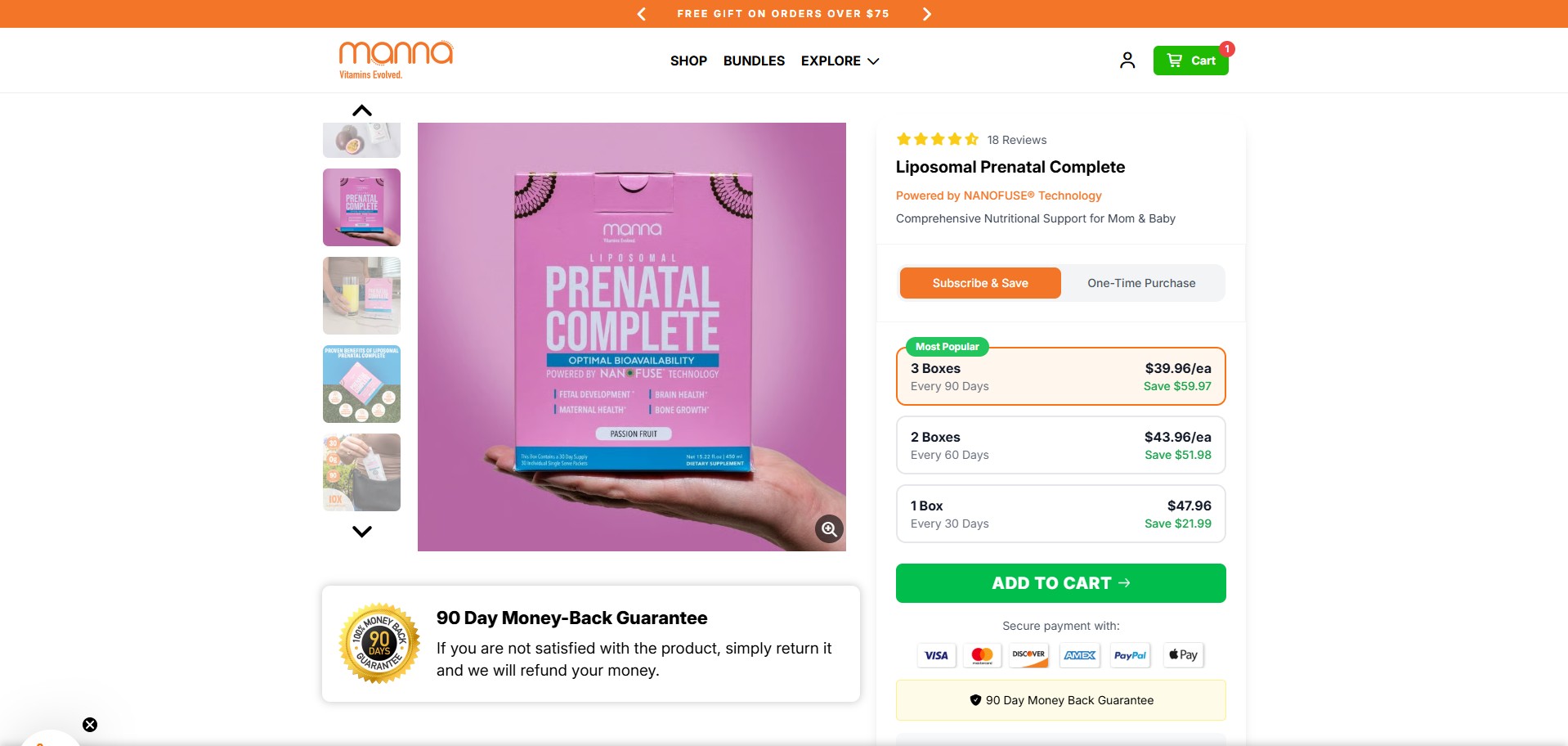Click the Manna logo
The height and width of the screenshot is (746, 1568).
(396, 59)
